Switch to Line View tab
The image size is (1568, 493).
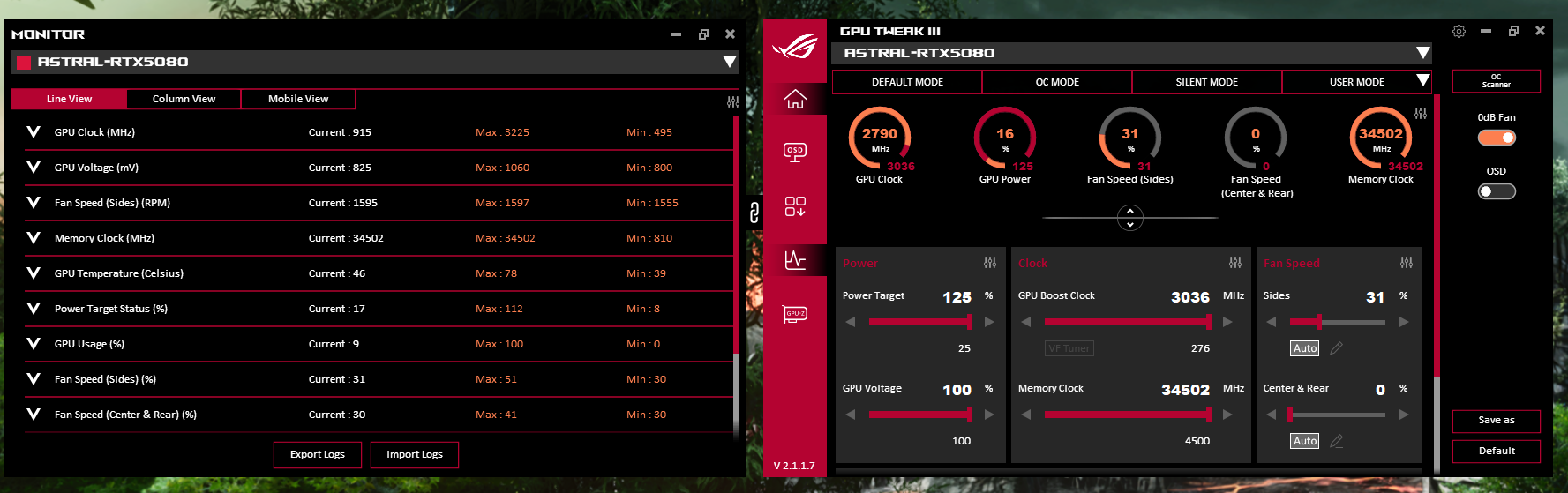(69, 99)
